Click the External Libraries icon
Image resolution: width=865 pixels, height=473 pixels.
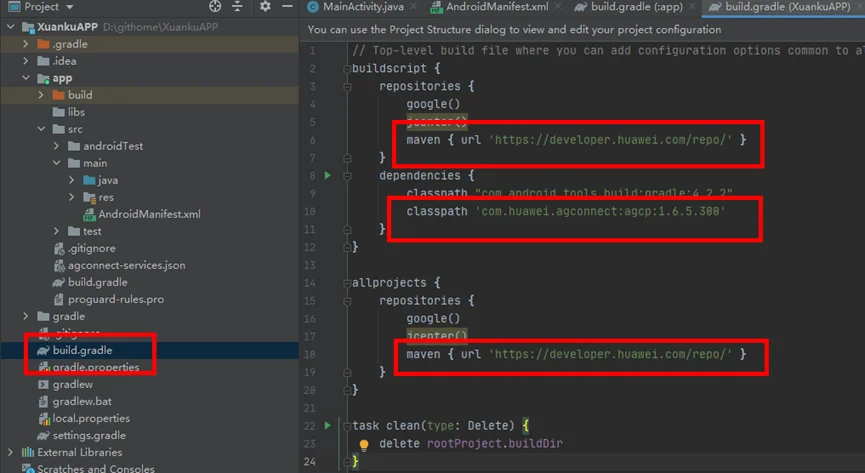click(x=28, y=452)
